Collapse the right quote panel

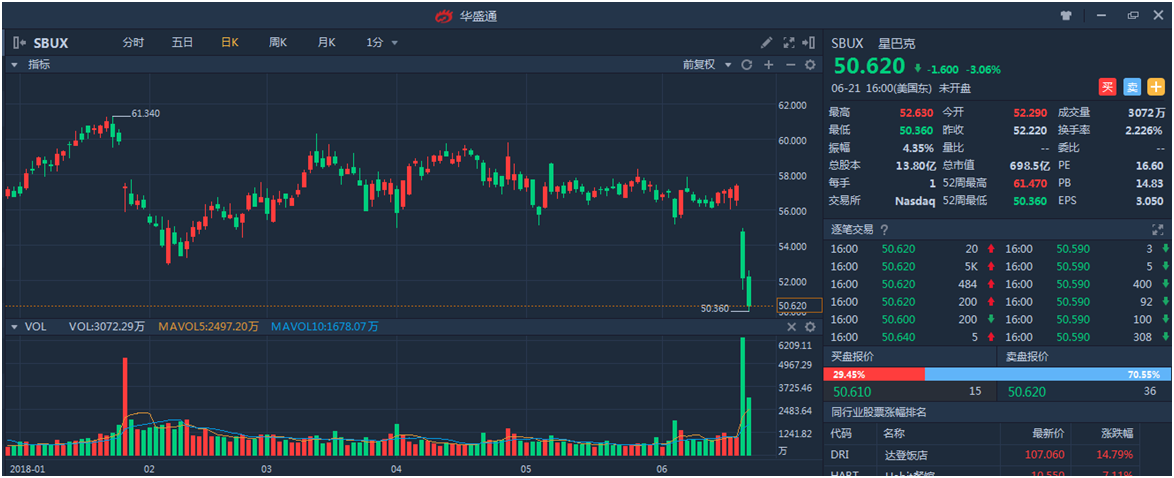(x=809, y=43)
